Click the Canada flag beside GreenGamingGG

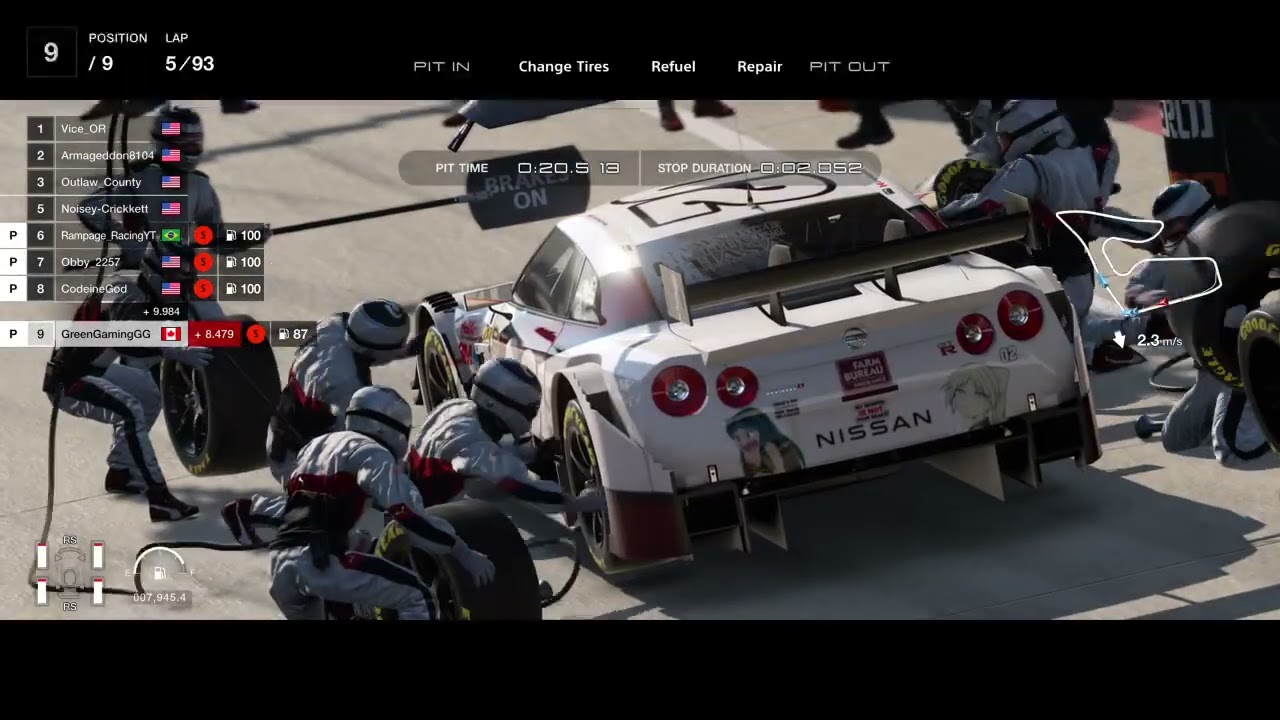pyautogui.click(x=171, y=334)
